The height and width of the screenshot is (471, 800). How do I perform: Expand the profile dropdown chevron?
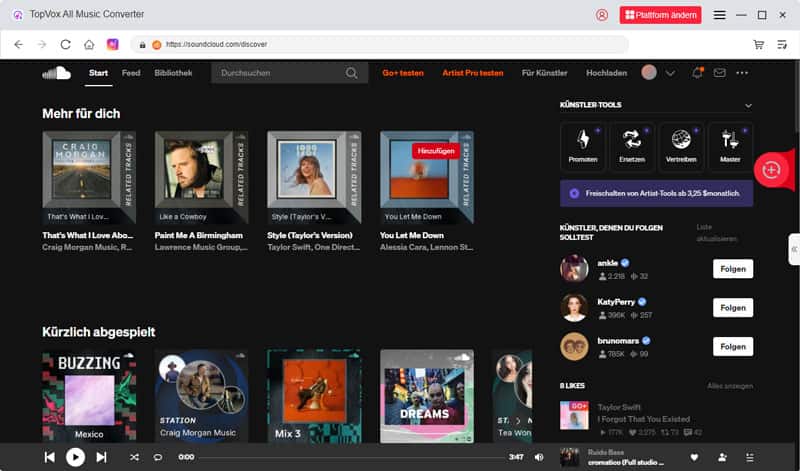[x=670, y=73]
